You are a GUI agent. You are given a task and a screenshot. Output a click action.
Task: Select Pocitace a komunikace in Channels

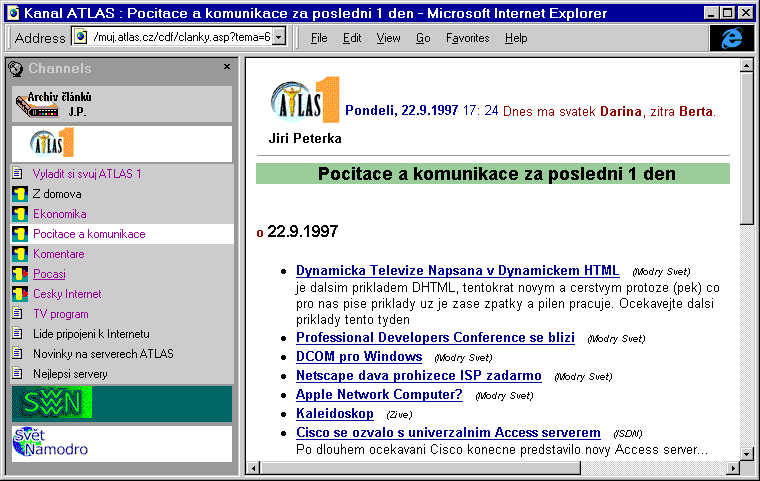89,234
